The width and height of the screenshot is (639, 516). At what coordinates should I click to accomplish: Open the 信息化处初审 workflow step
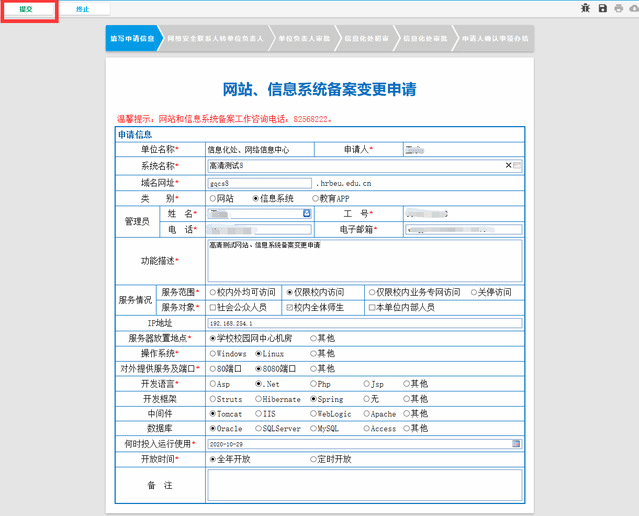[x=365, y=39]
